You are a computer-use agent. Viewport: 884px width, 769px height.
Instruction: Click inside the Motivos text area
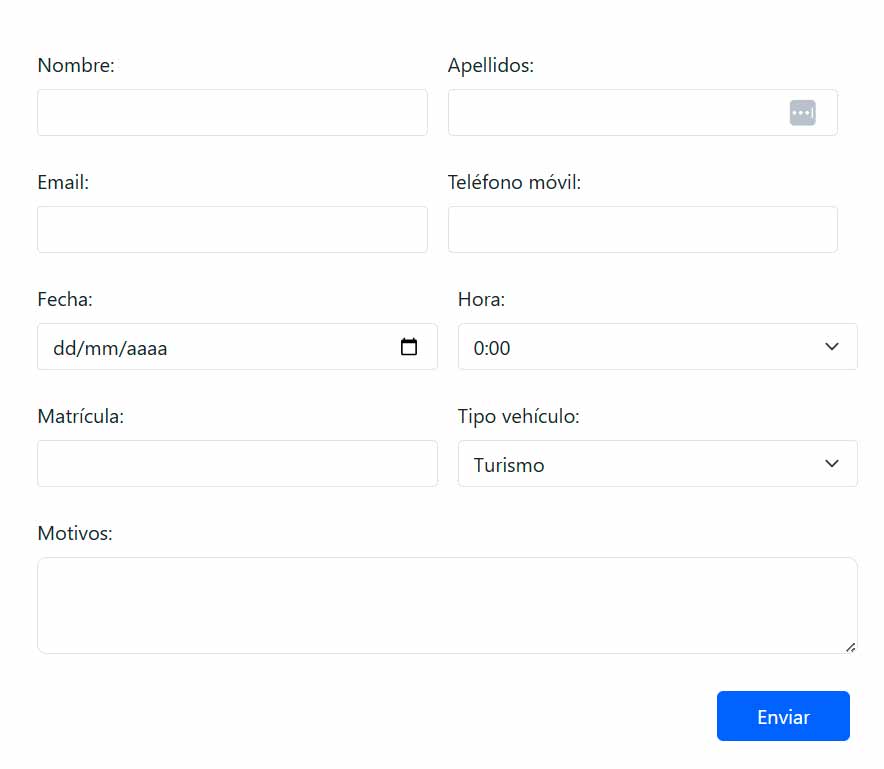click(446, 605)
